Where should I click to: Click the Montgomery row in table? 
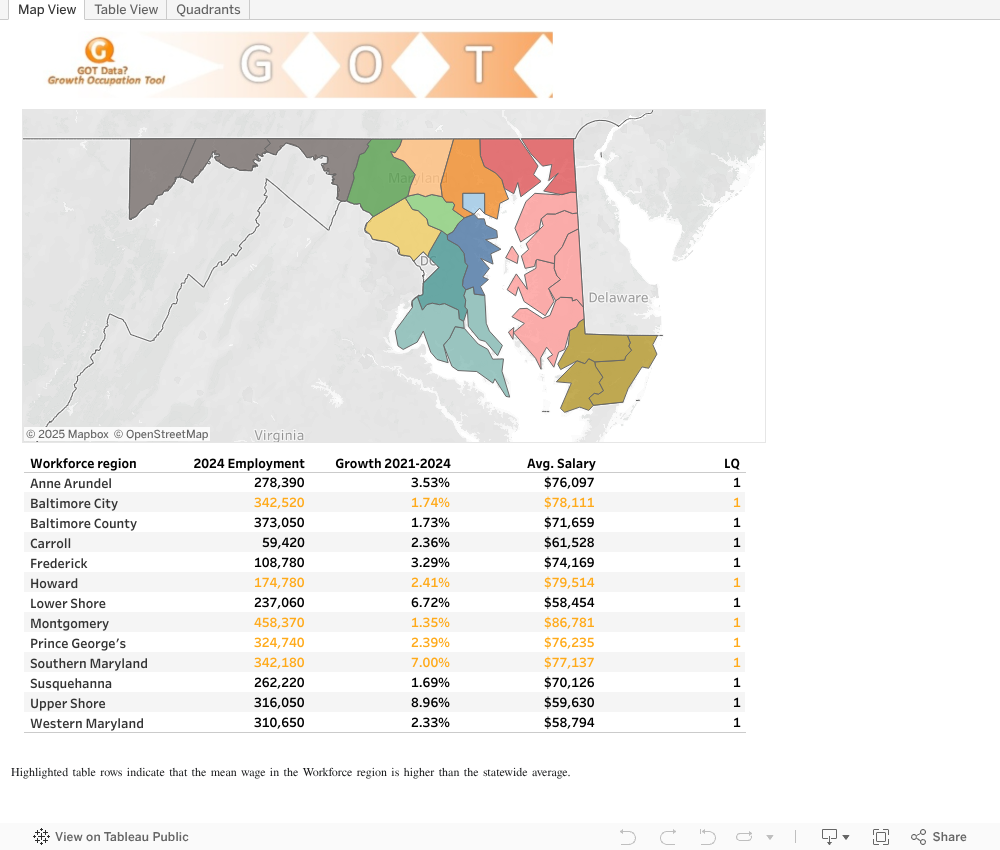[x=68, y=623]
